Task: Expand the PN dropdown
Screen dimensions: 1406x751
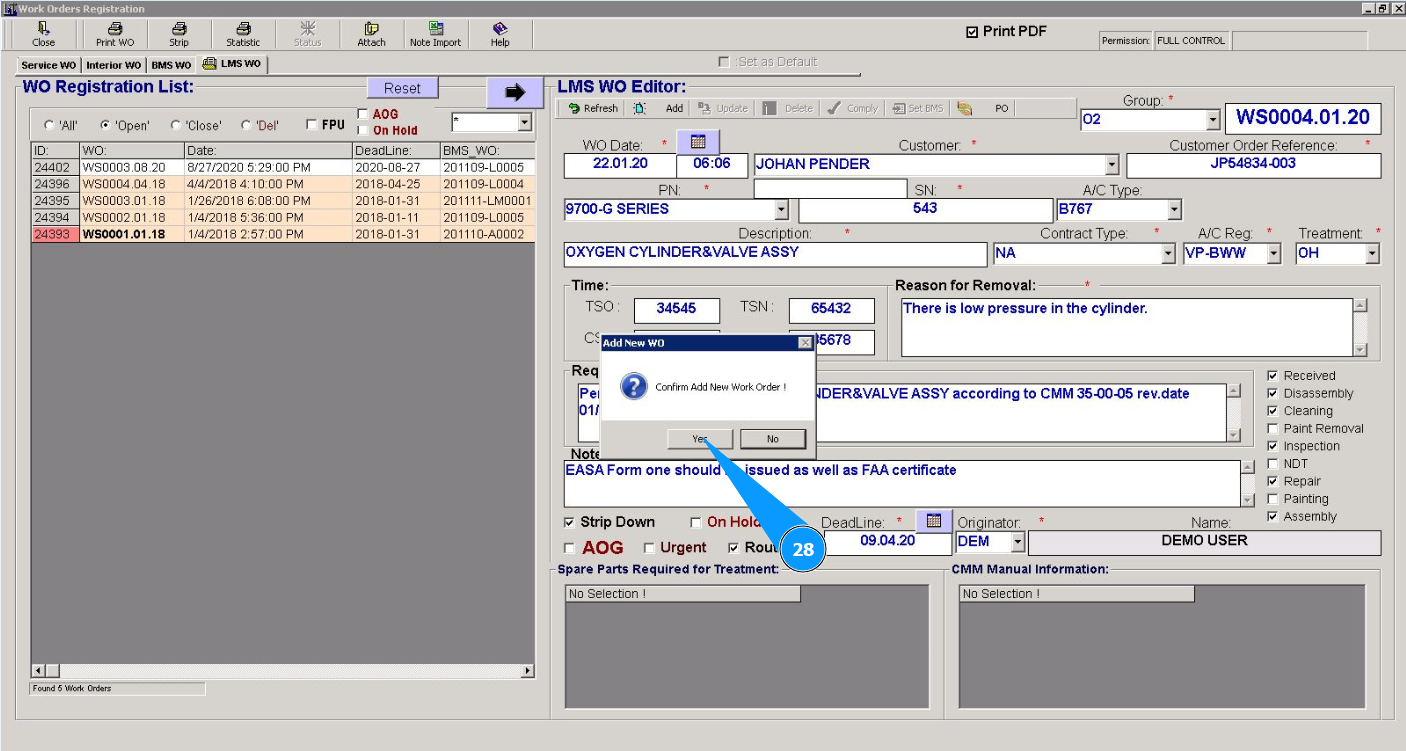Action: pyautogui.click(x=781, y=210)
